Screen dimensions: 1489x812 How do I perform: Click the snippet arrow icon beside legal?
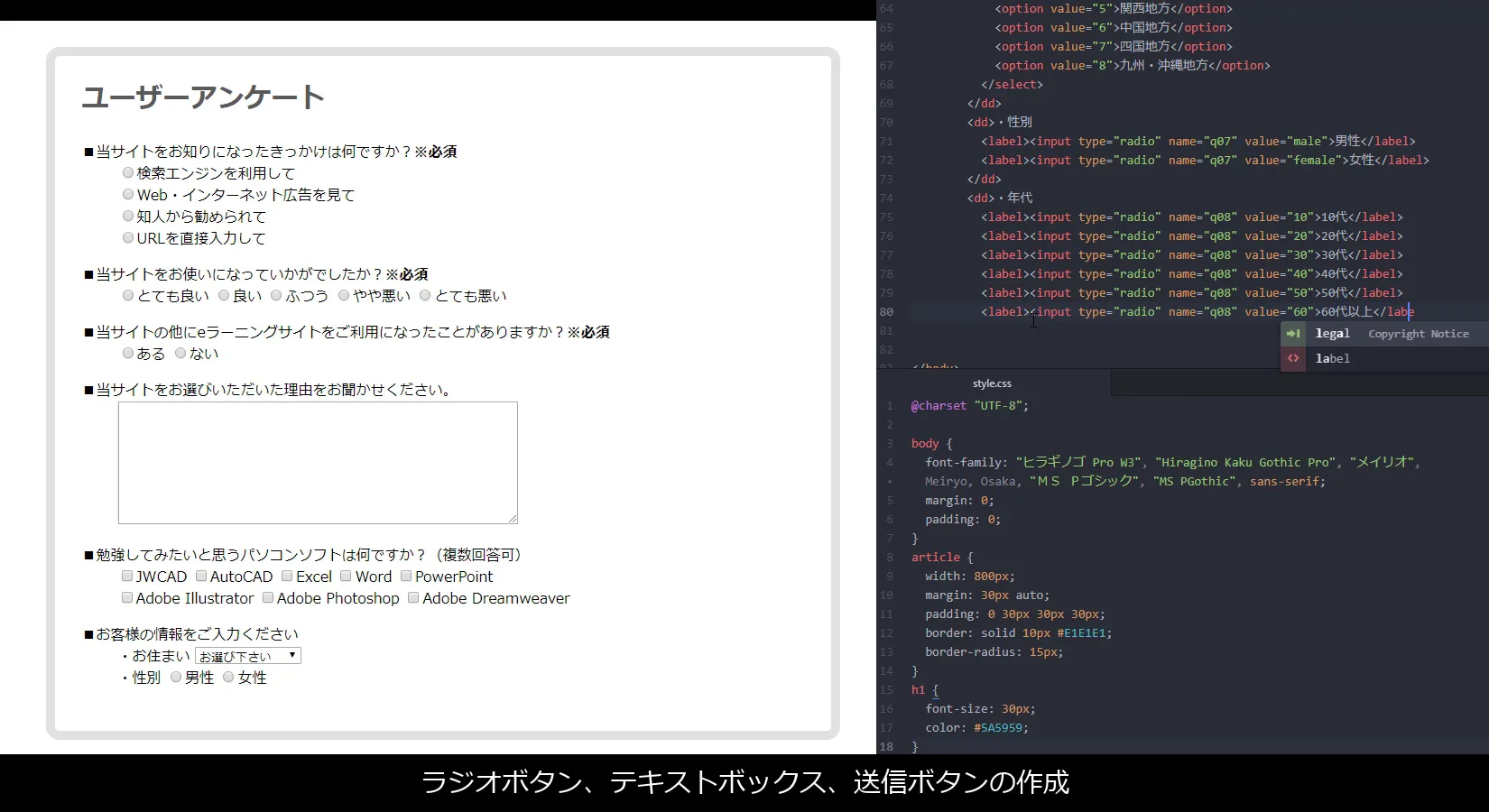pyautogui.click(x=1293, y=334)
